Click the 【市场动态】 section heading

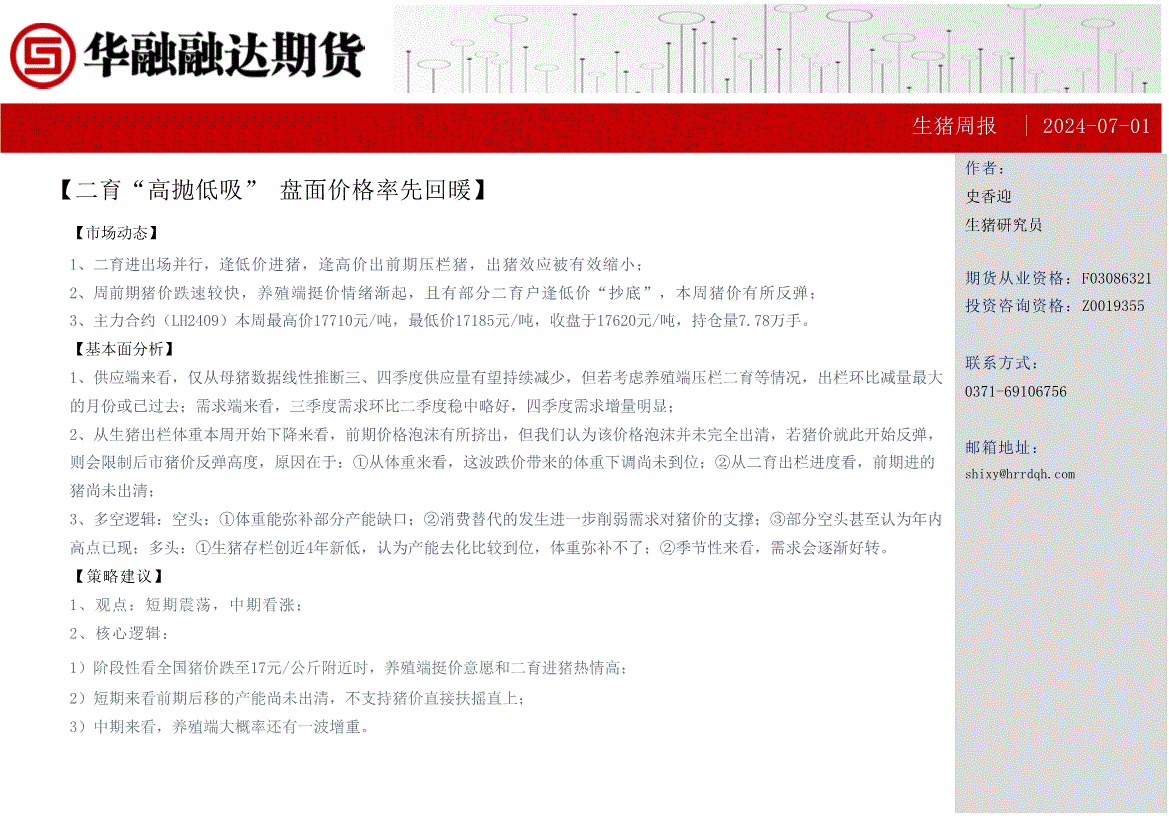click(116, 233)
